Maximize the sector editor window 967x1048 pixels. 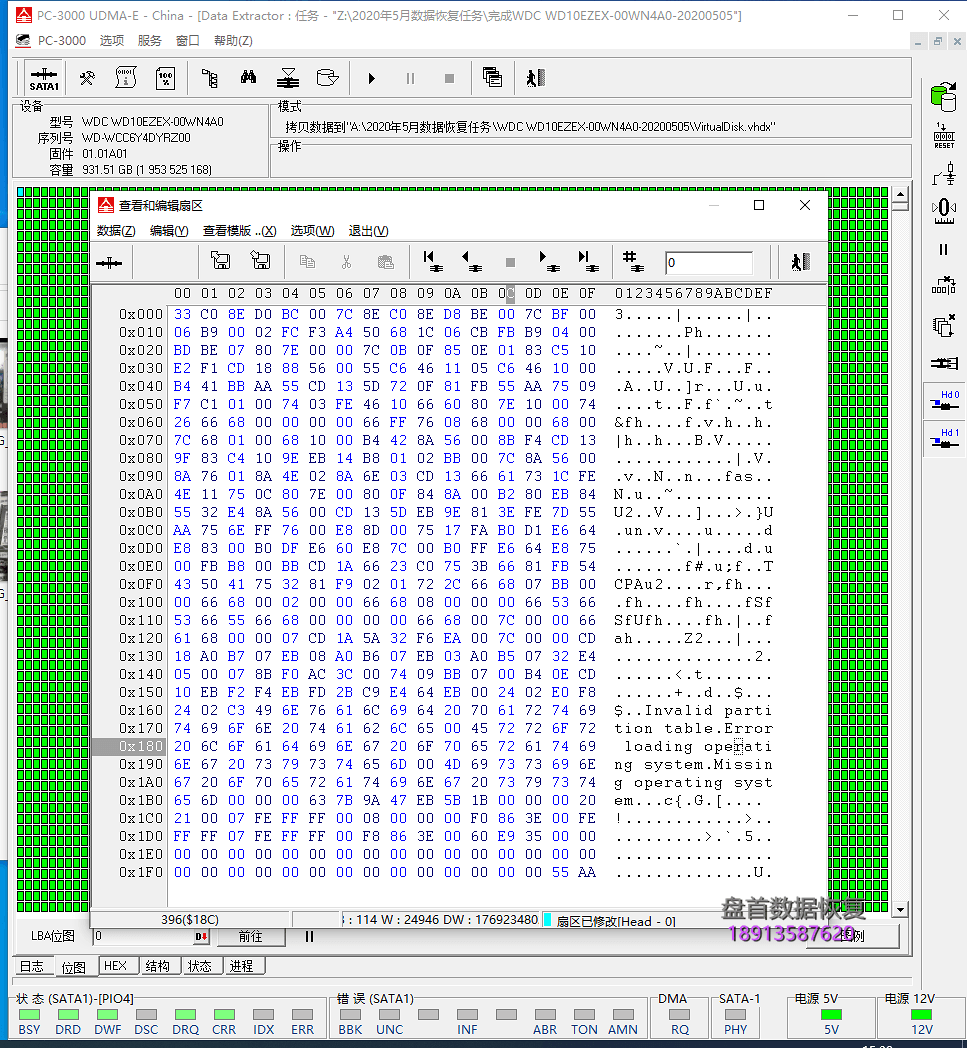coord(758,205)
